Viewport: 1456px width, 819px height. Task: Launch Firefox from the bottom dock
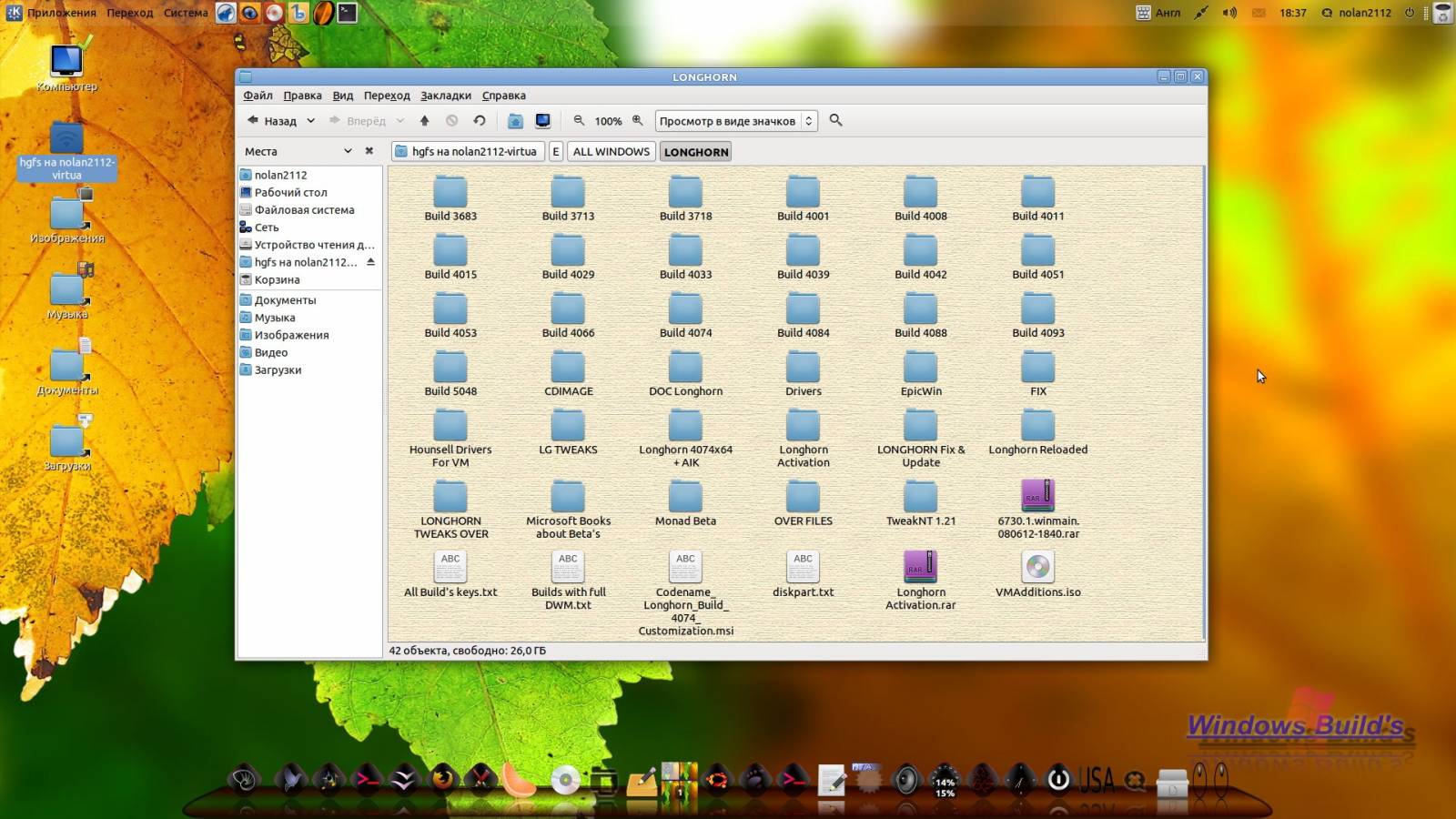442,780
